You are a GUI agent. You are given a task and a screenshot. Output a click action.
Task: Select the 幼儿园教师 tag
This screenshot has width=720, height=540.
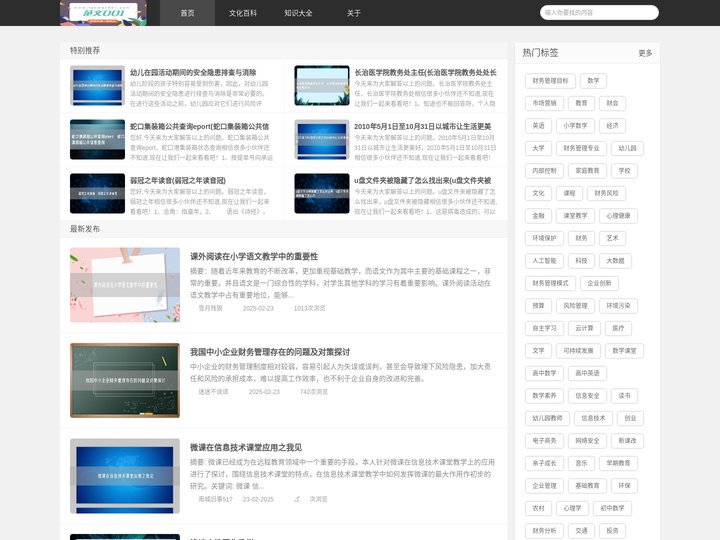[x=547, y=418]
